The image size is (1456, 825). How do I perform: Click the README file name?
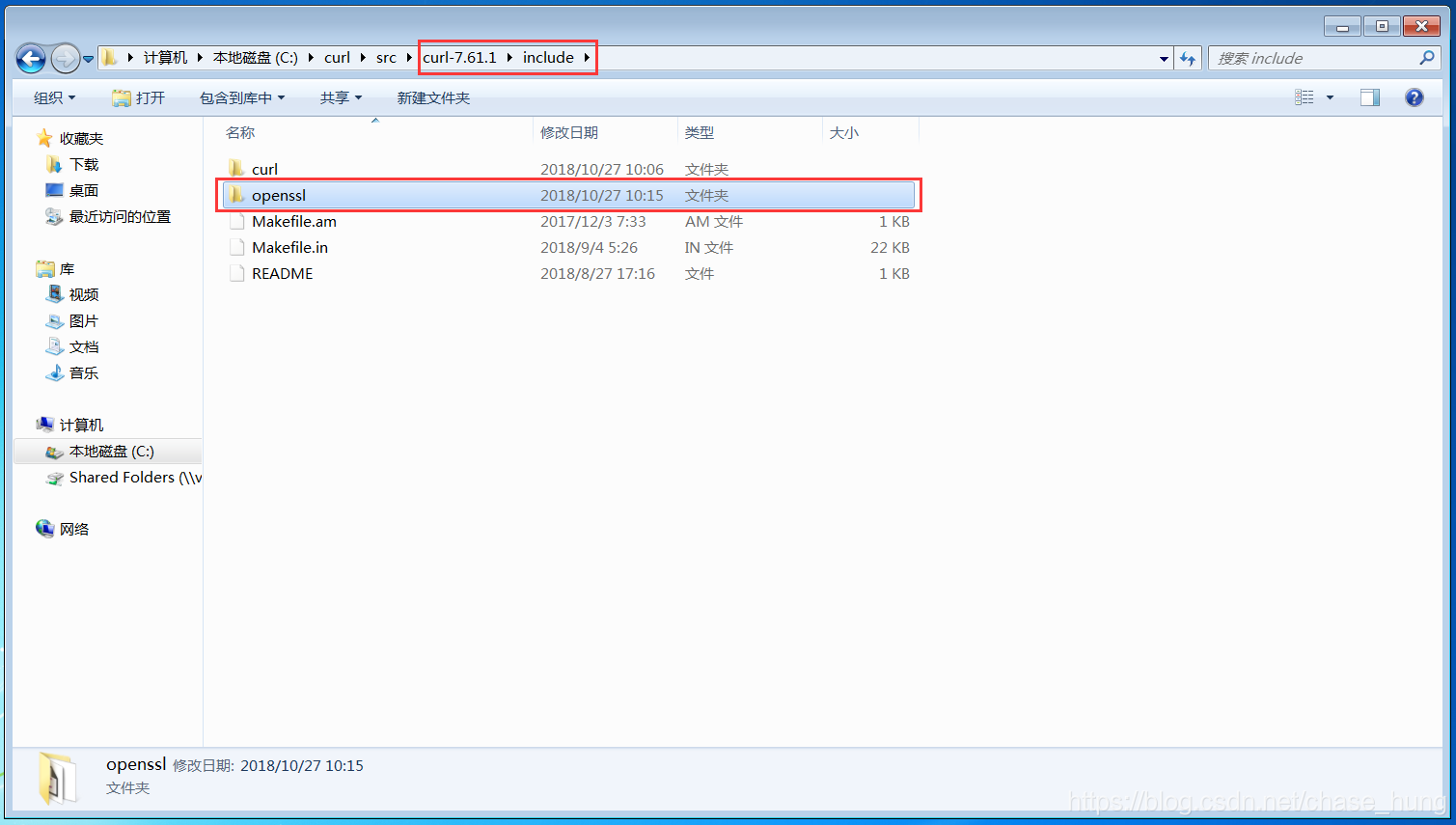click(282, 273)
